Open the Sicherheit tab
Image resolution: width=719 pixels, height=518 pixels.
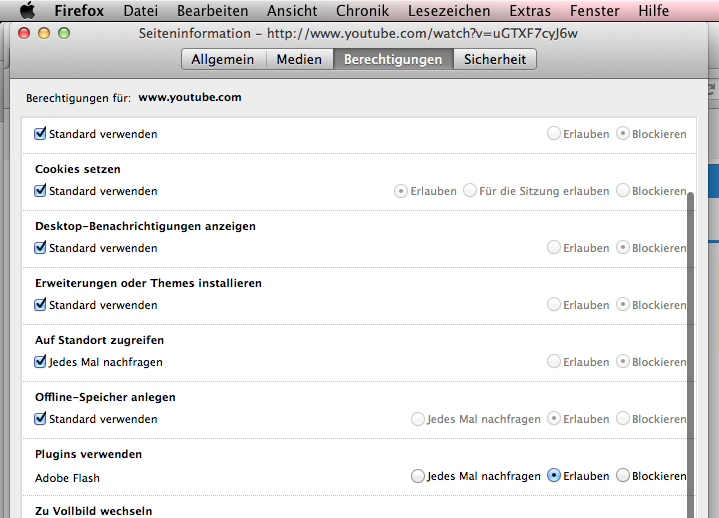click(x=495, y=59)
